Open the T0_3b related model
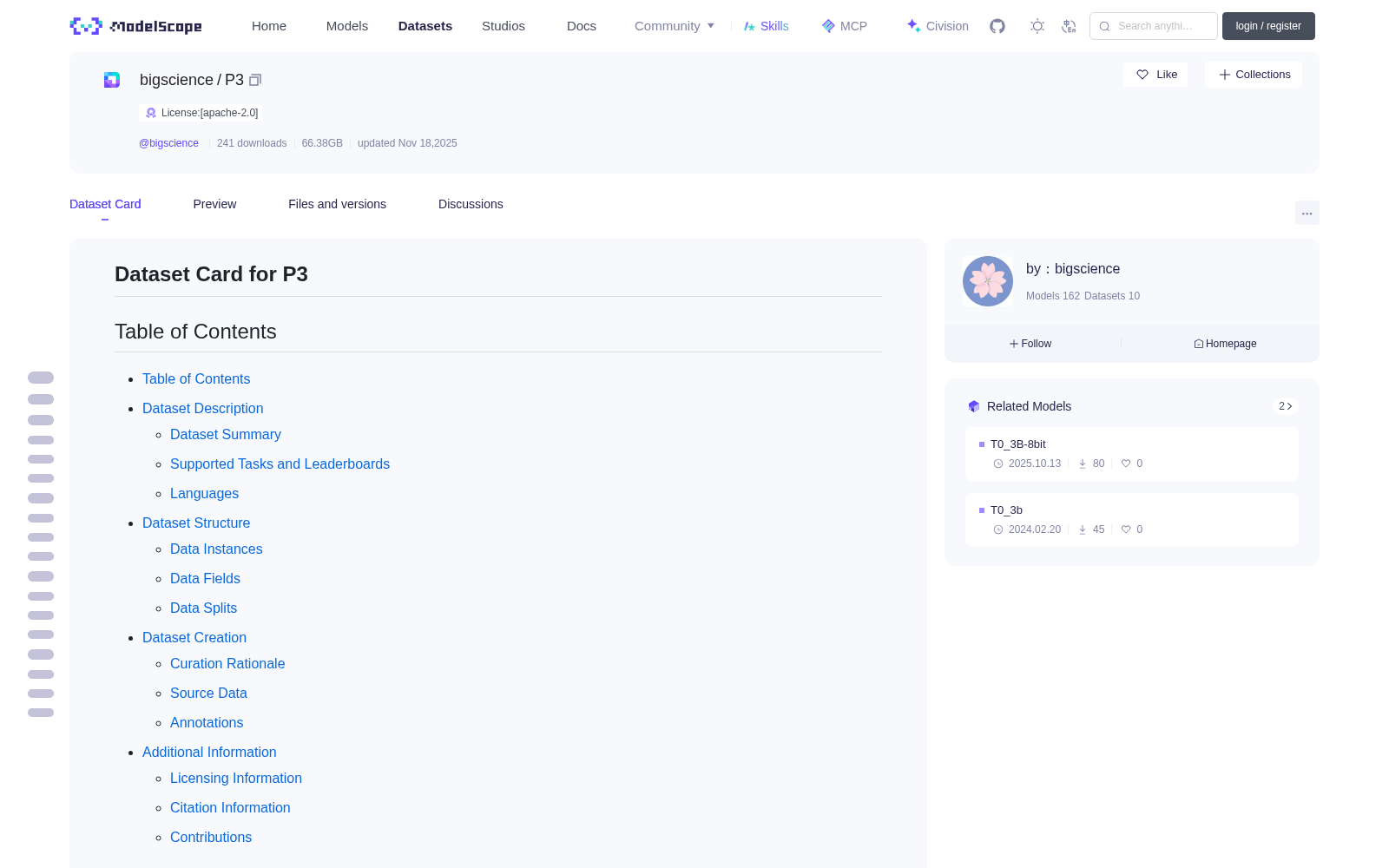Viewport: 1389px width, 868px height. coord(1132,519)
